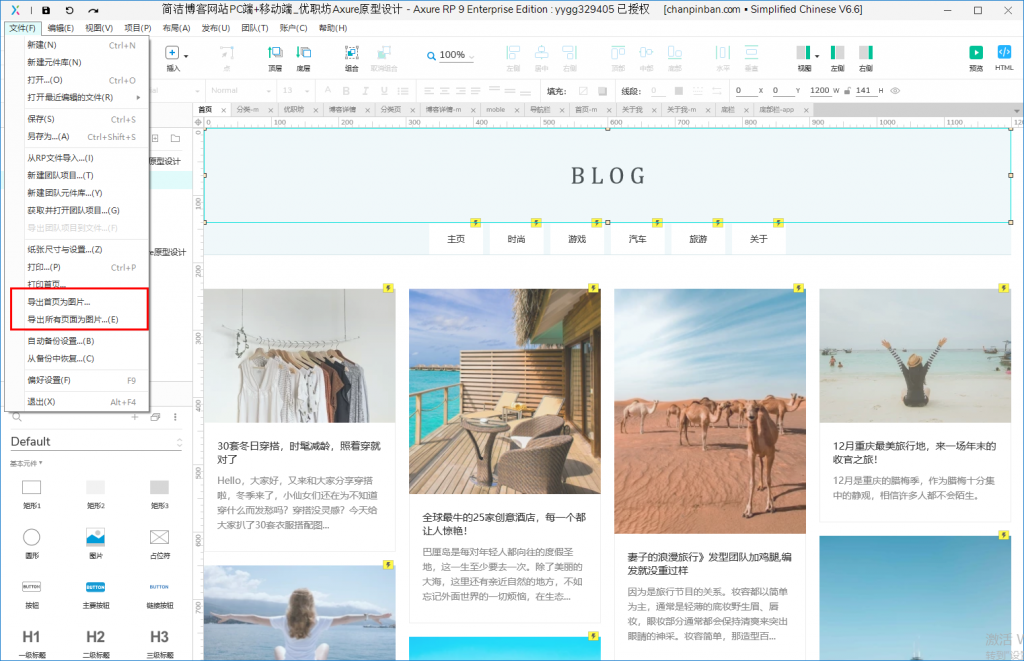Click the save icon in title bar

click(45, 9)
